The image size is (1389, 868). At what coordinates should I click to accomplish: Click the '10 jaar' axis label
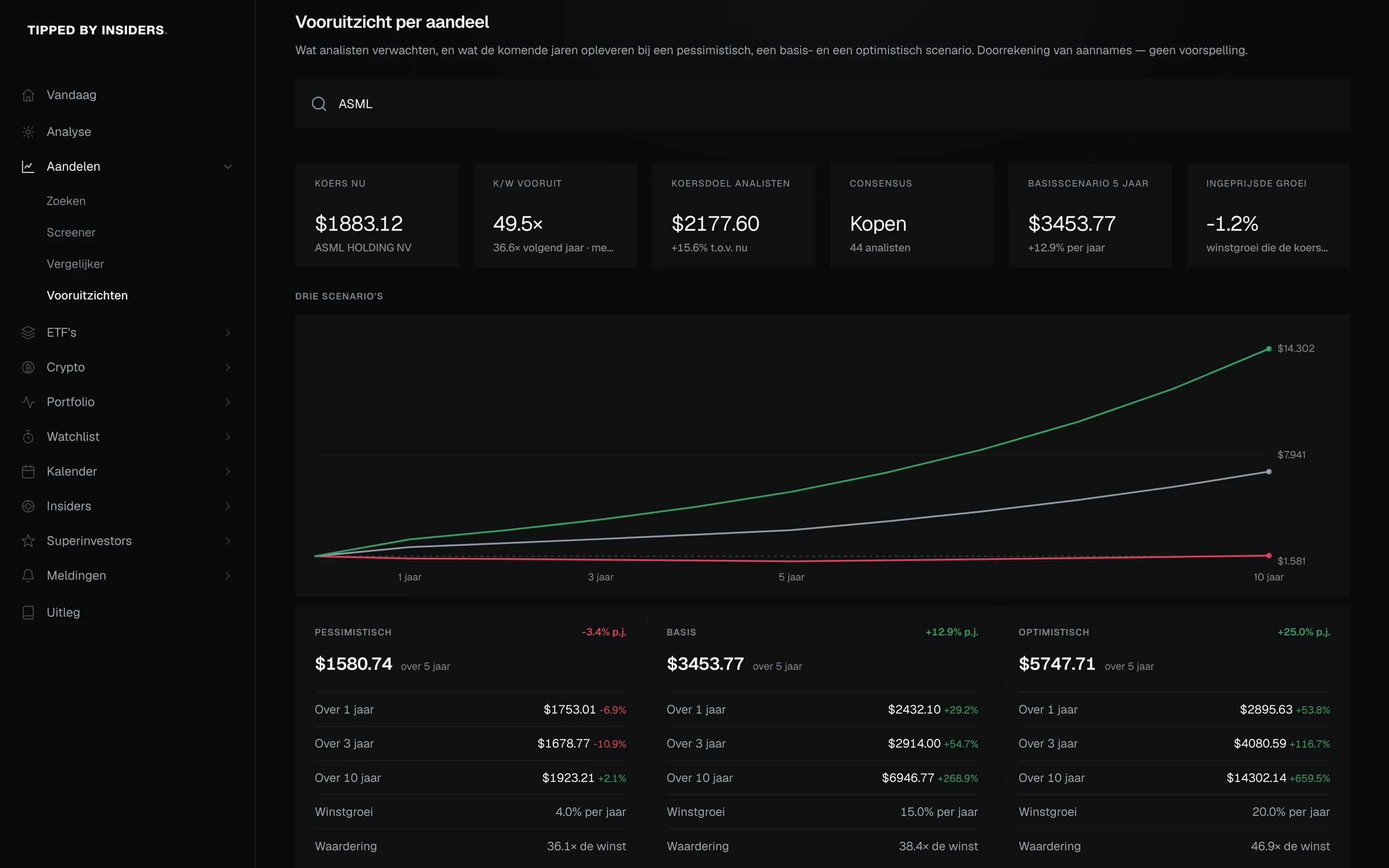click(x=1268, y=577)
